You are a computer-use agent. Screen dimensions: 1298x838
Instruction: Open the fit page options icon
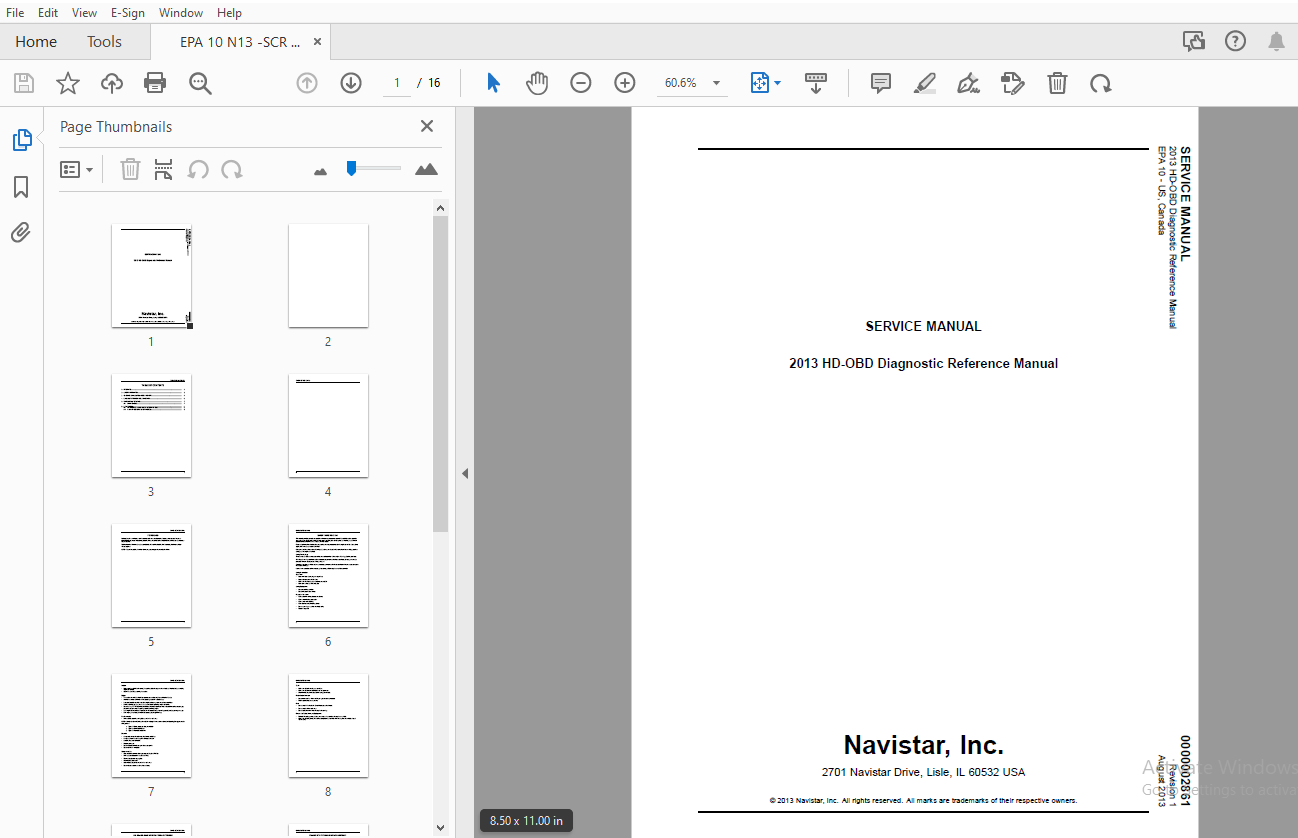coord(766,83)
